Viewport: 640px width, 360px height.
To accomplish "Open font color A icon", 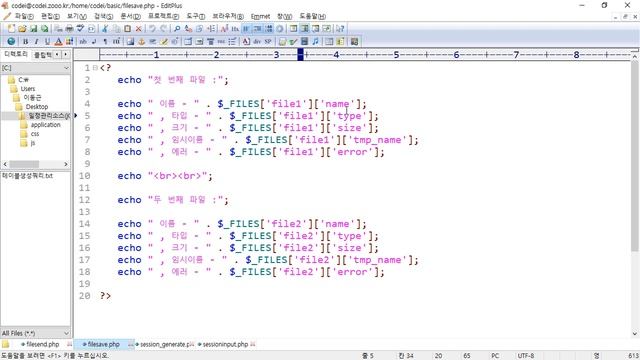I will click(58, 41).
